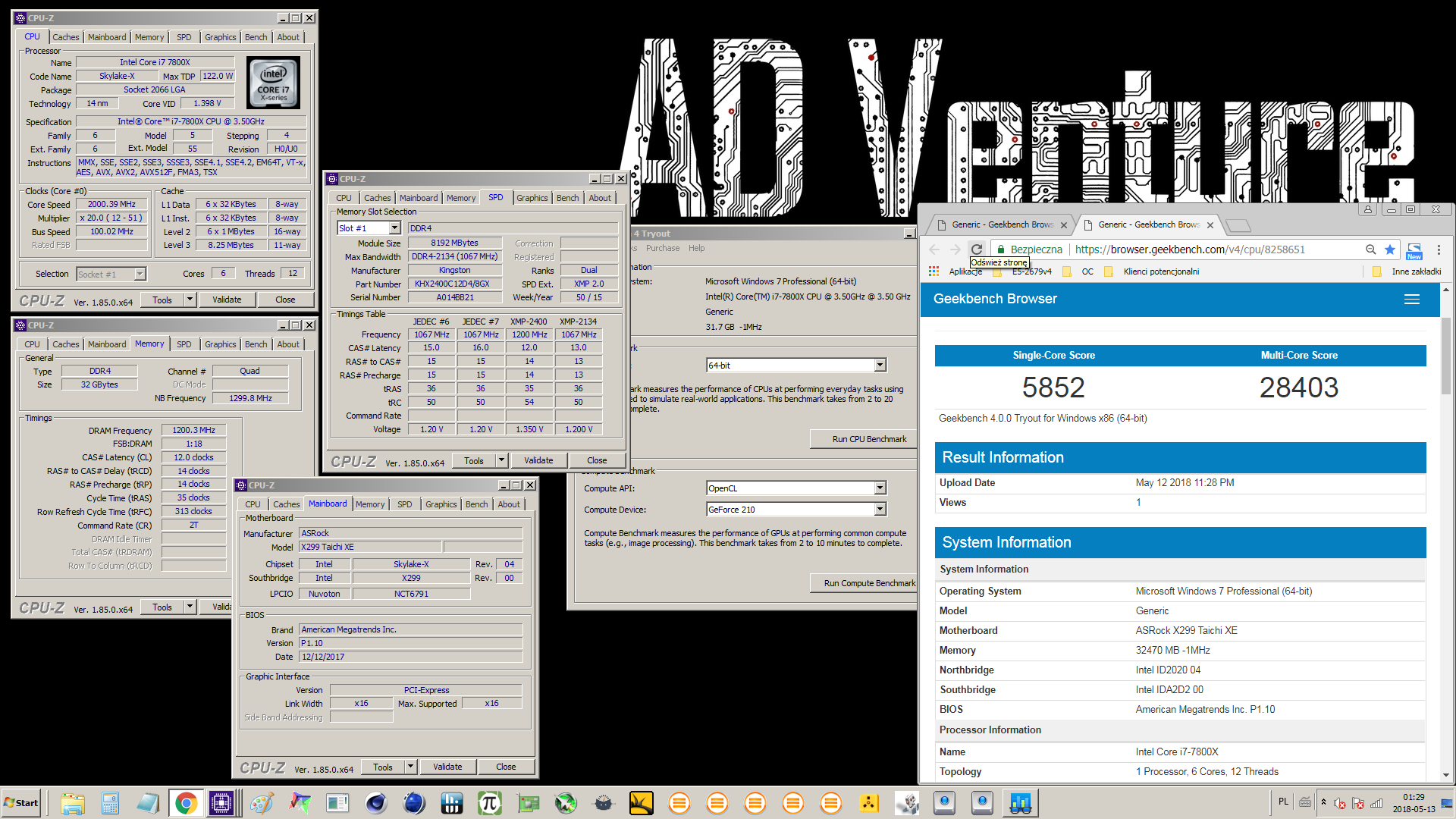Open Super Pi taskbar icon
This screenshot has height=819, width=1456.
[490, 802]
